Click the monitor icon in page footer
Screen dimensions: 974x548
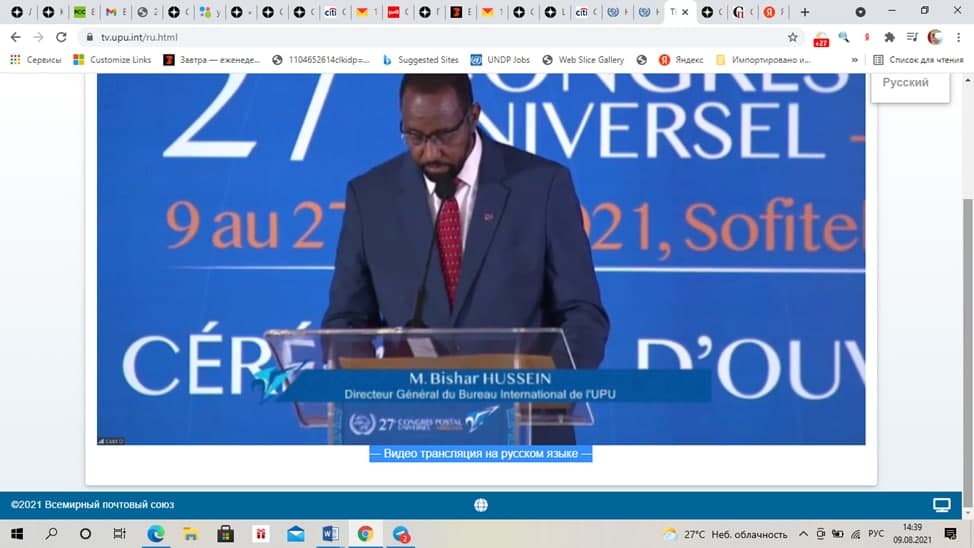click(942, 505)
